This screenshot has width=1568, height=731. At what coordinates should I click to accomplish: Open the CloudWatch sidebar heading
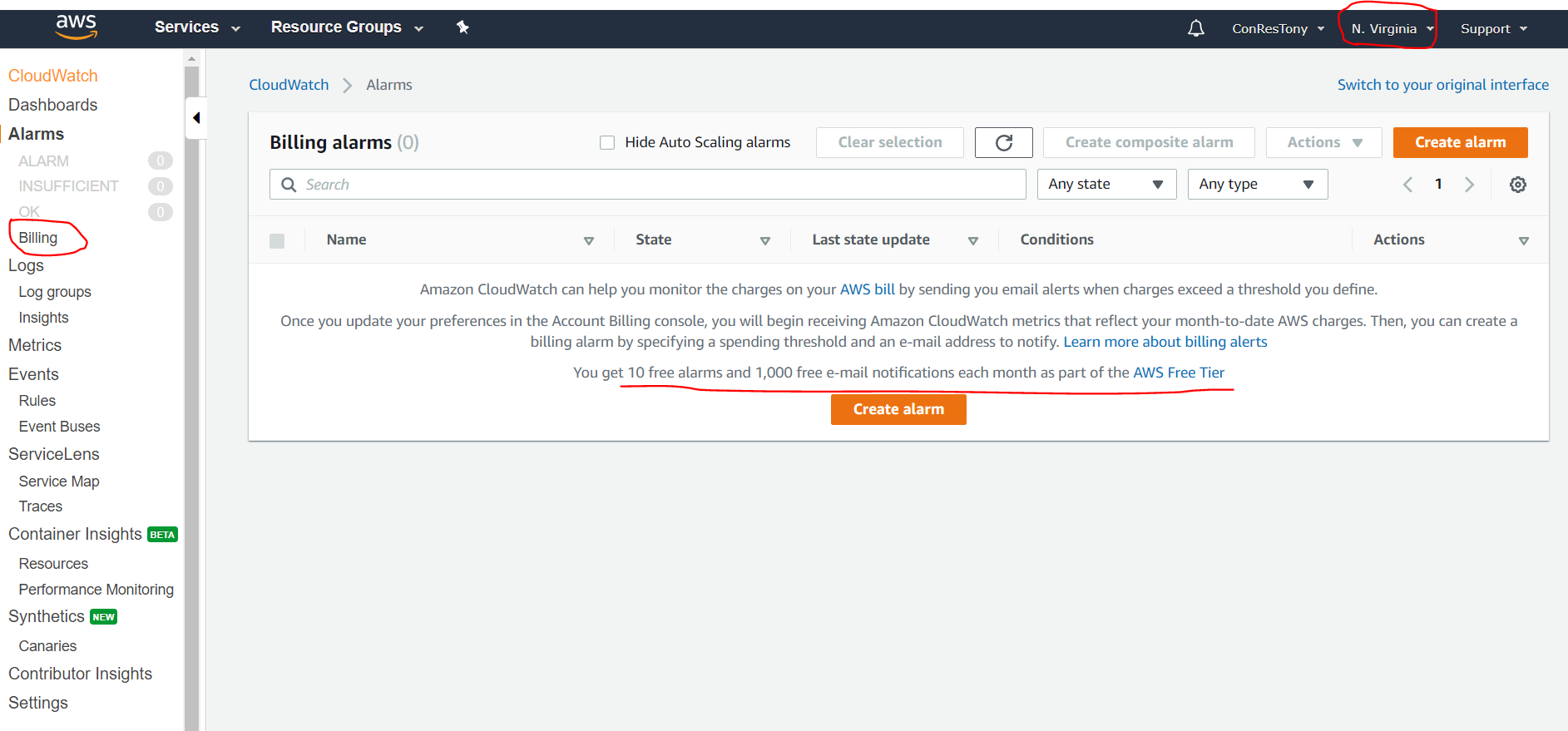pos(53,76)
